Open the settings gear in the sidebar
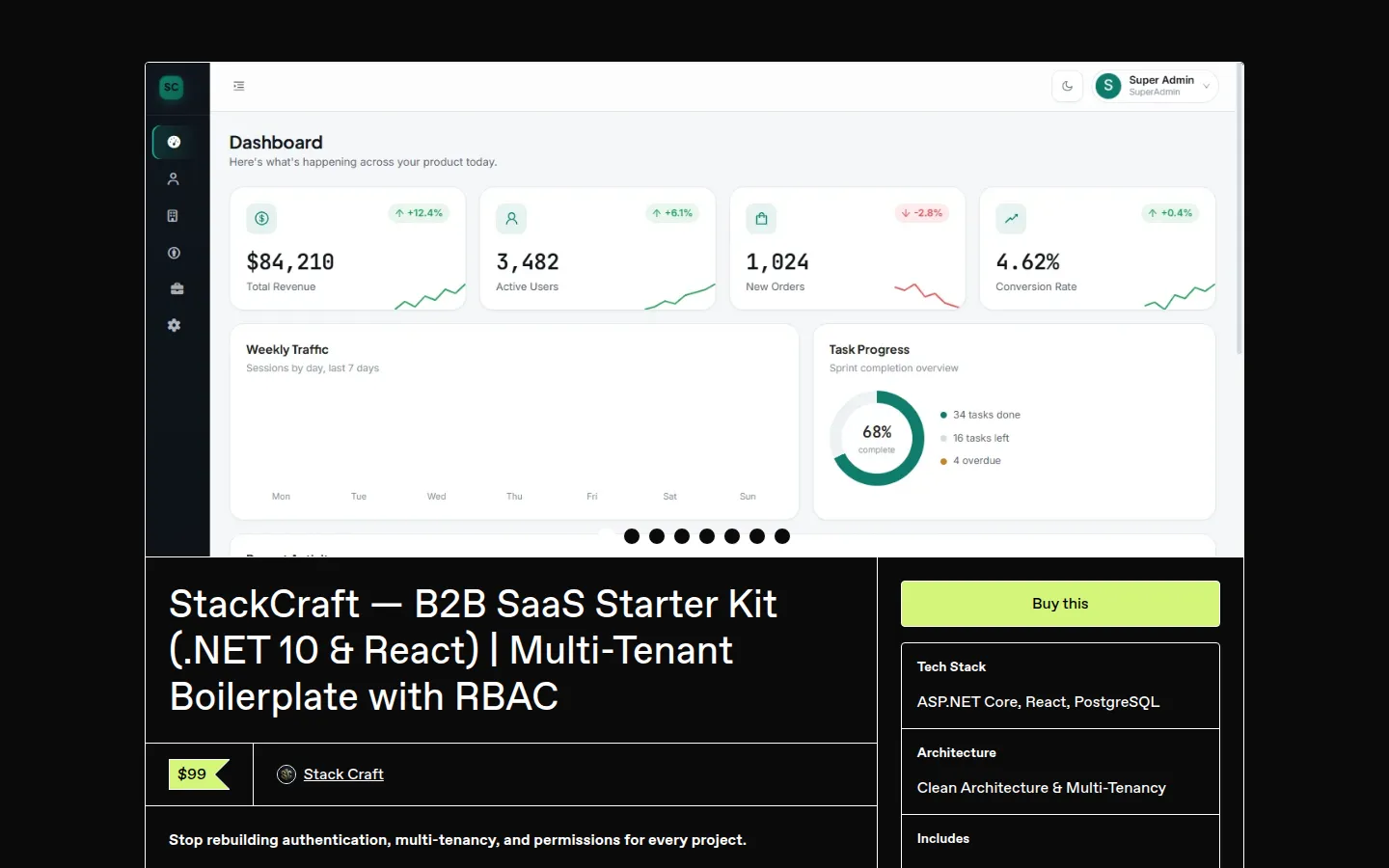This screenshot has height=868, width=1389. tap(174, 325)
